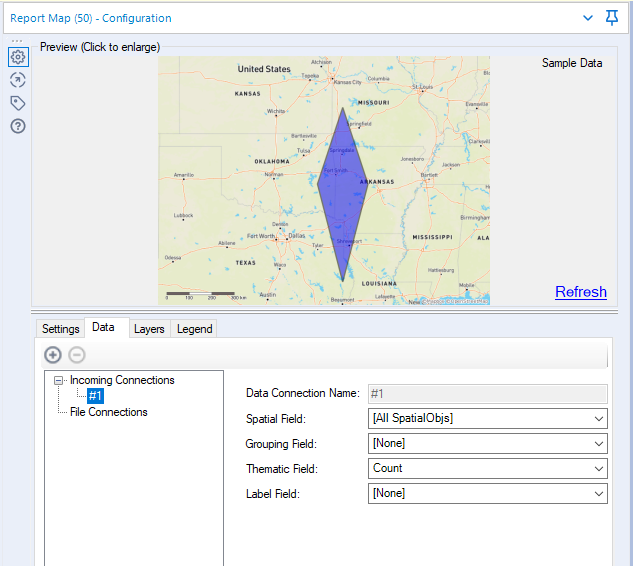Viewport: 633px width, 566px height.
Task: Click the Help question mark icon
Action: pos(18,126)
